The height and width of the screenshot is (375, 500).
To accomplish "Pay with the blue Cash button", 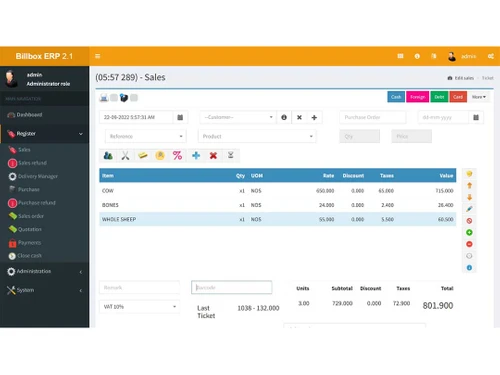I will [x=396, y=97].
